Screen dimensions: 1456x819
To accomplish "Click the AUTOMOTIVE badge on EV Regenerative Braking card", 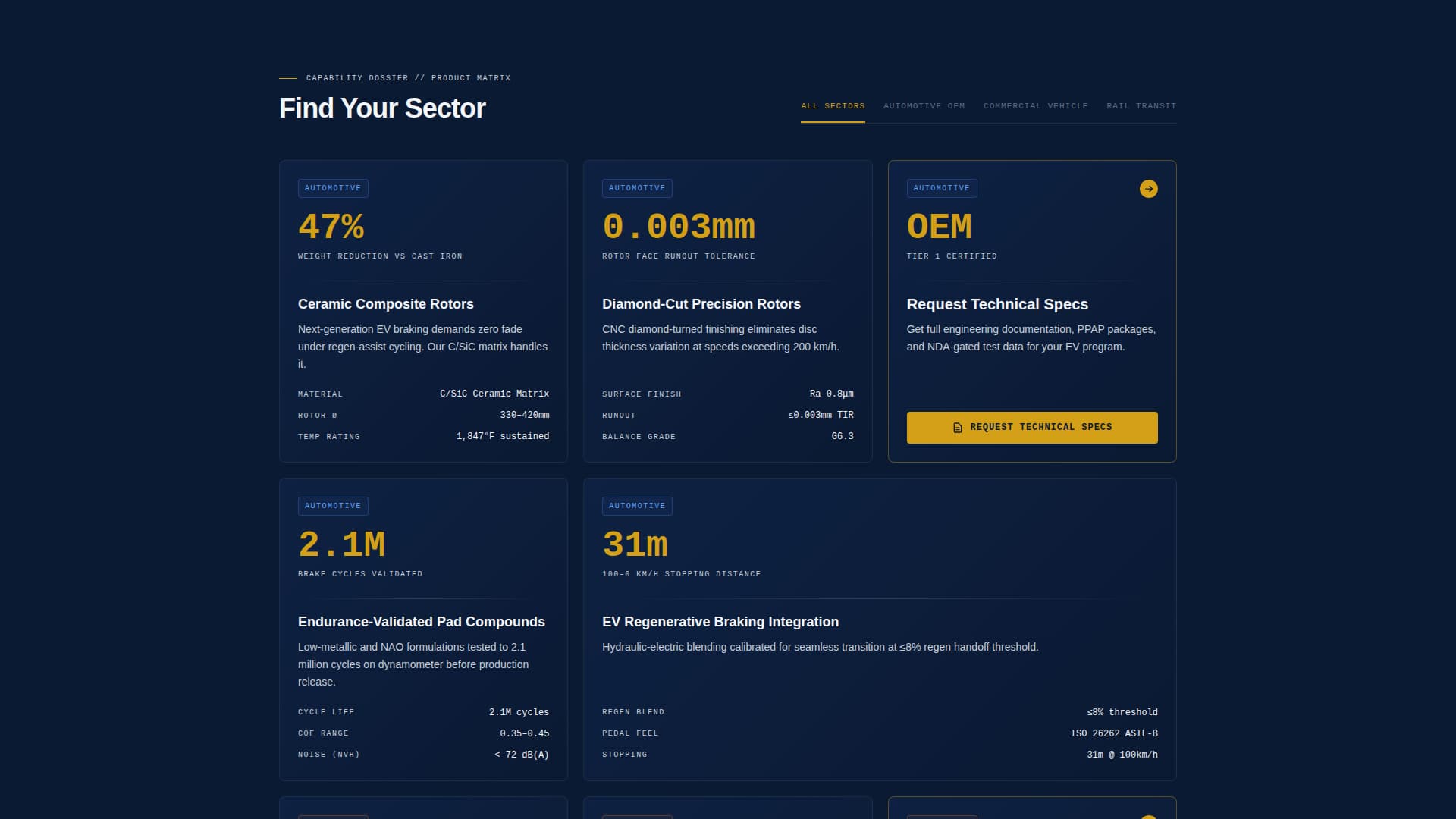I will click(x=637, y=506).
